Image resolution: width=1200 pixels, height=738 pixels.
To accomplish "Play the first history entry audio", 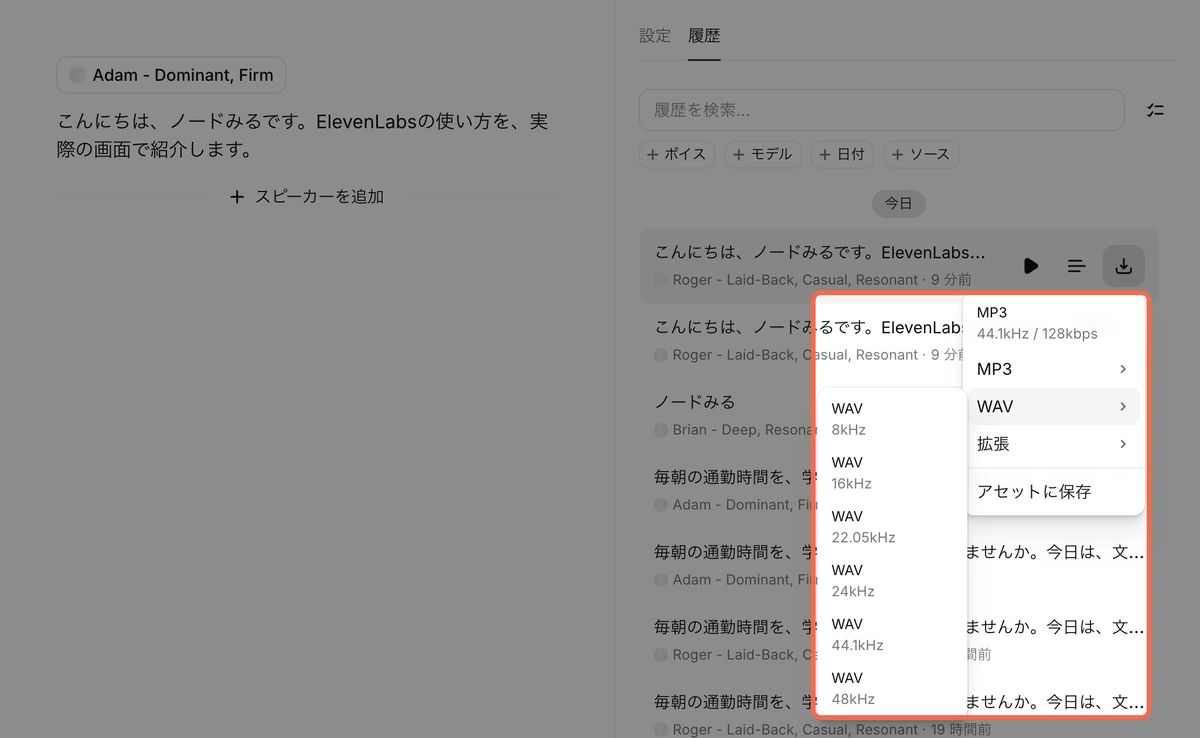I will point(1031,266).
